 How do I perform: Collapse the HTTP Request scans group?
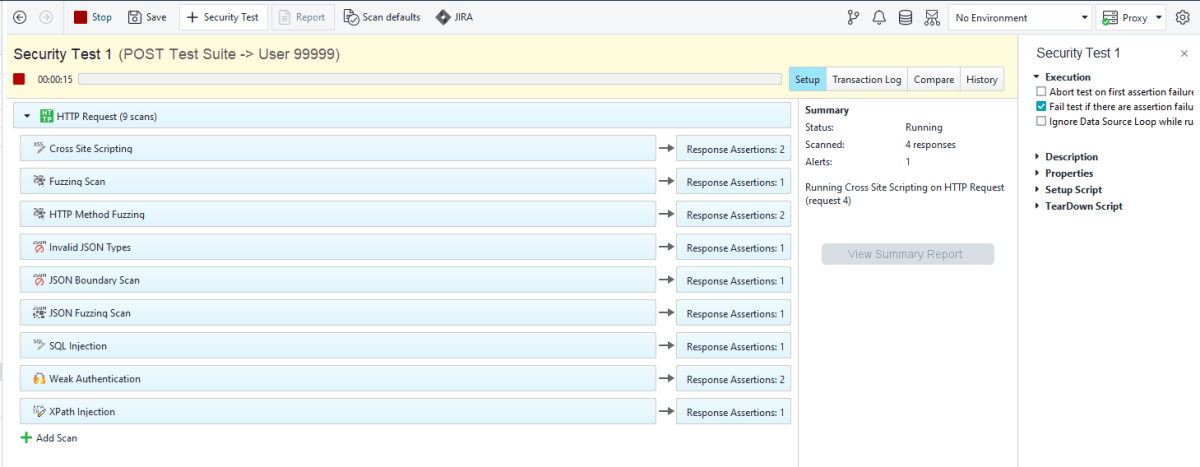tap(27, 116)
